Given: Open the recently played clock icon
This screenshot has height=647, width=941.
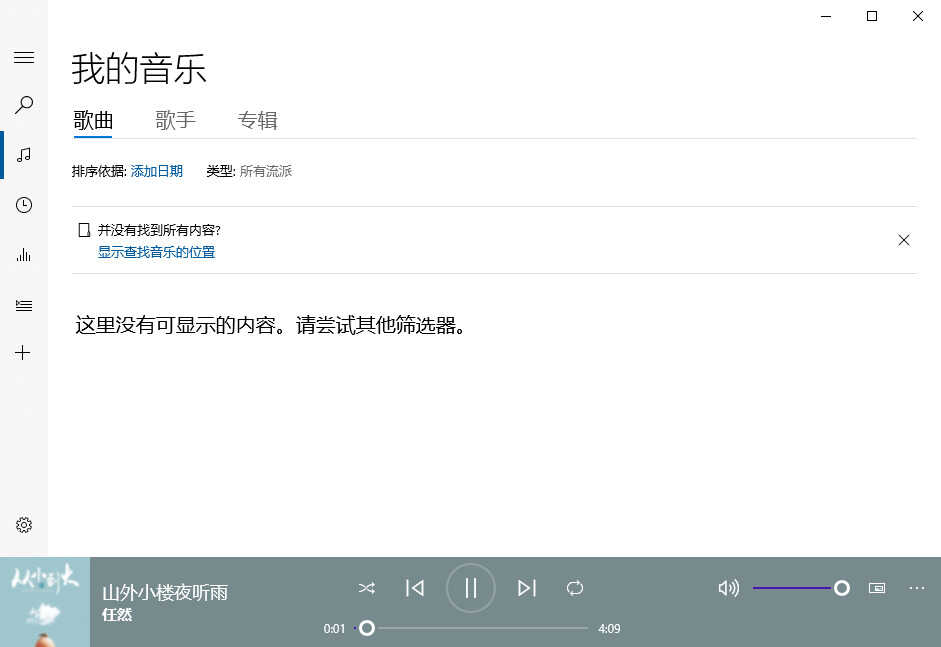Looking at the screenshot, I should [24, 205].
